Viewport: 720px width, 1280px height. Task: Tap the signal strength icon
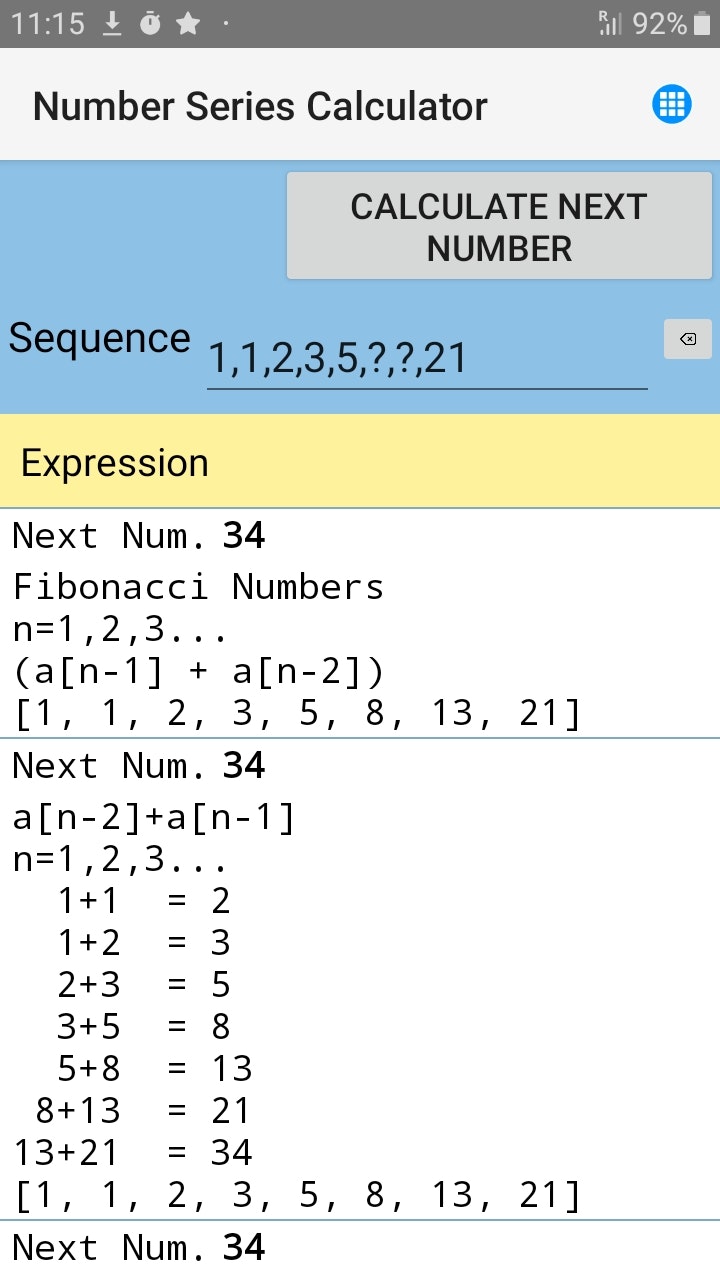(609, 24)
